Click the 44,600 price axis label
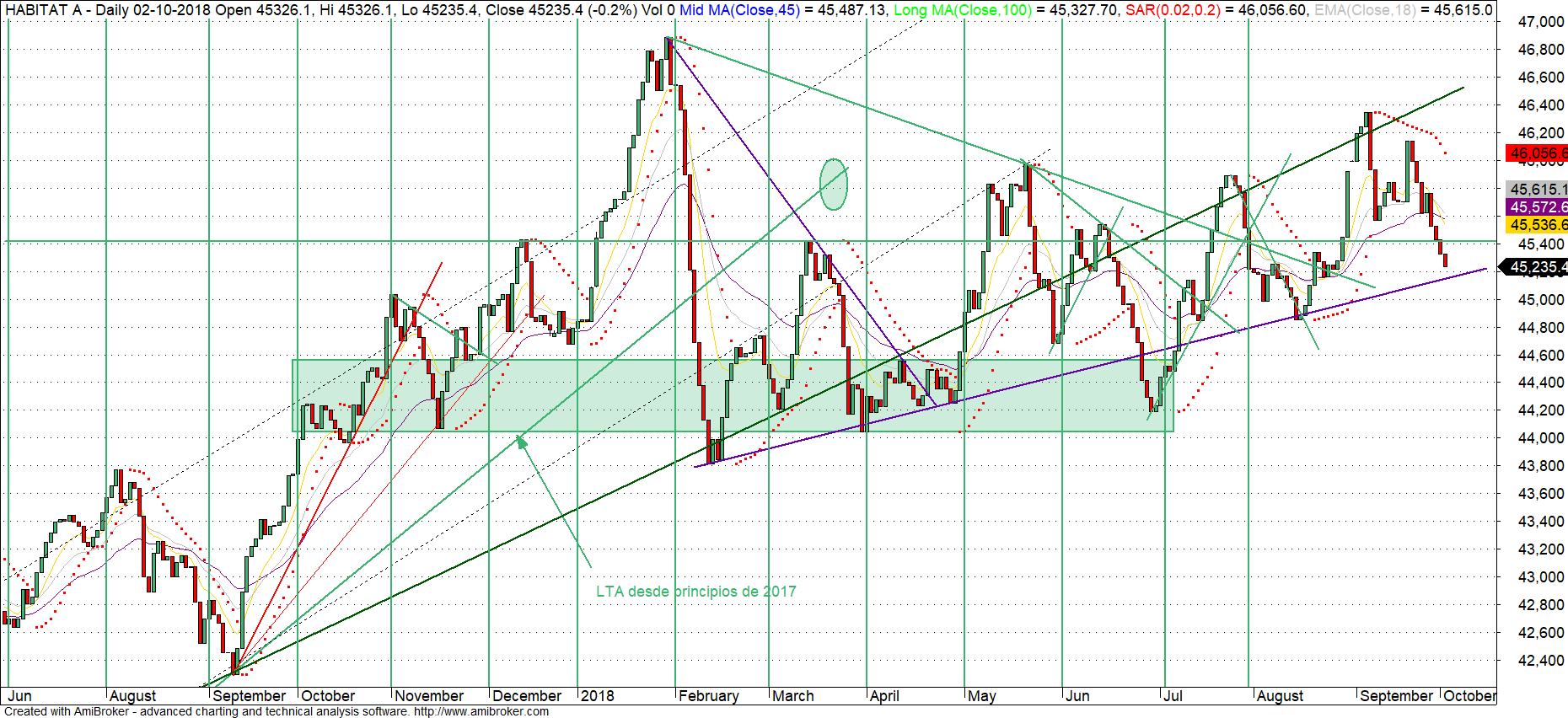The image size is (1568, 718). click(1541, 356)
